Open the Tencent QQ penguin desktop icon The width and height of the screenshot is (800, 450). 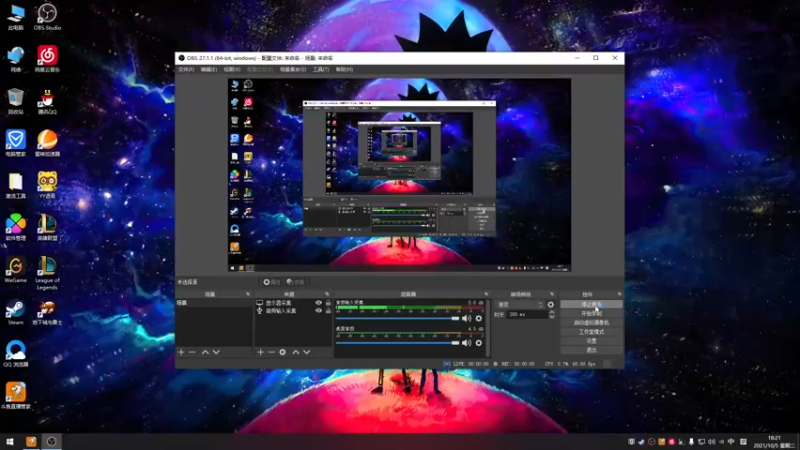click(x=47, y=101)
